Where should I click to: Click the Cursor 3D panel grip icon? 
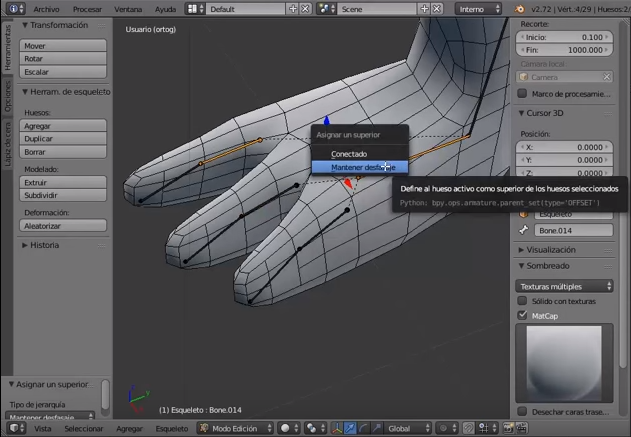click(608, 113)
